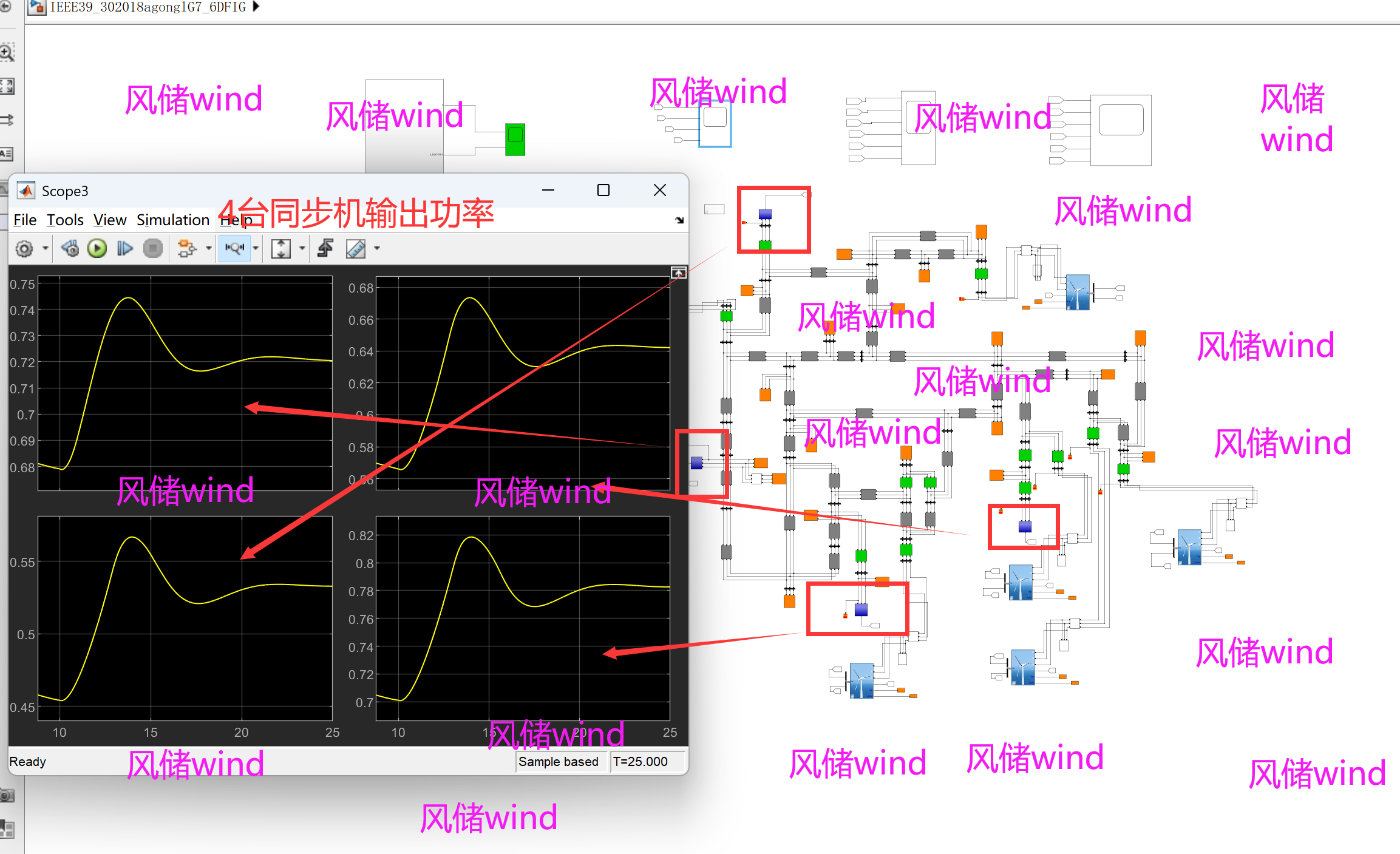Open the Triggers tool in the Scope toolbar
The width and height of the screenshot is (1400, 854).
click(x=325, y=249)
